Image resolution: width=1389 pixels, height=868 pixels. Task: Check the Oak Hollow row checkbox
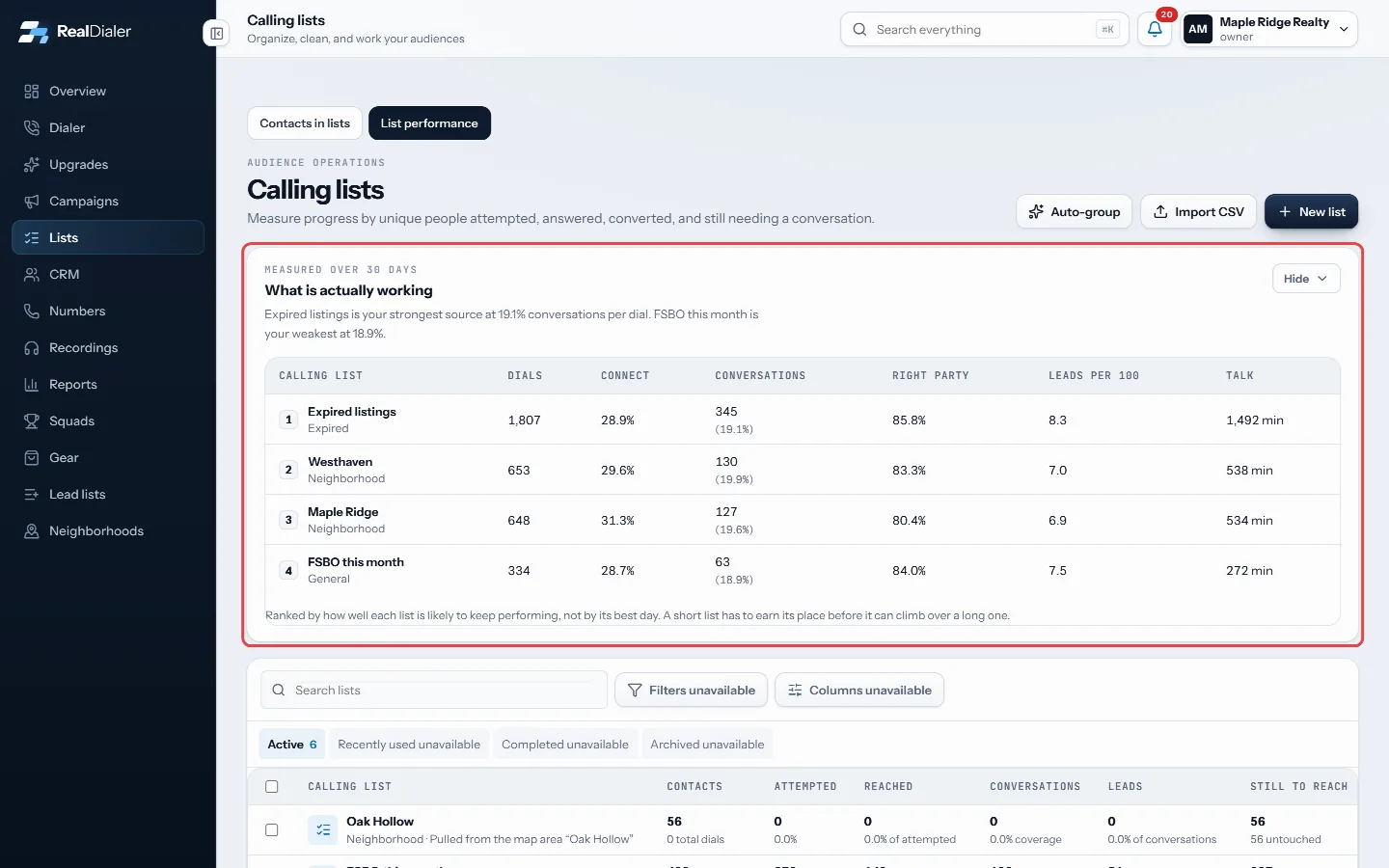point(272,829)
